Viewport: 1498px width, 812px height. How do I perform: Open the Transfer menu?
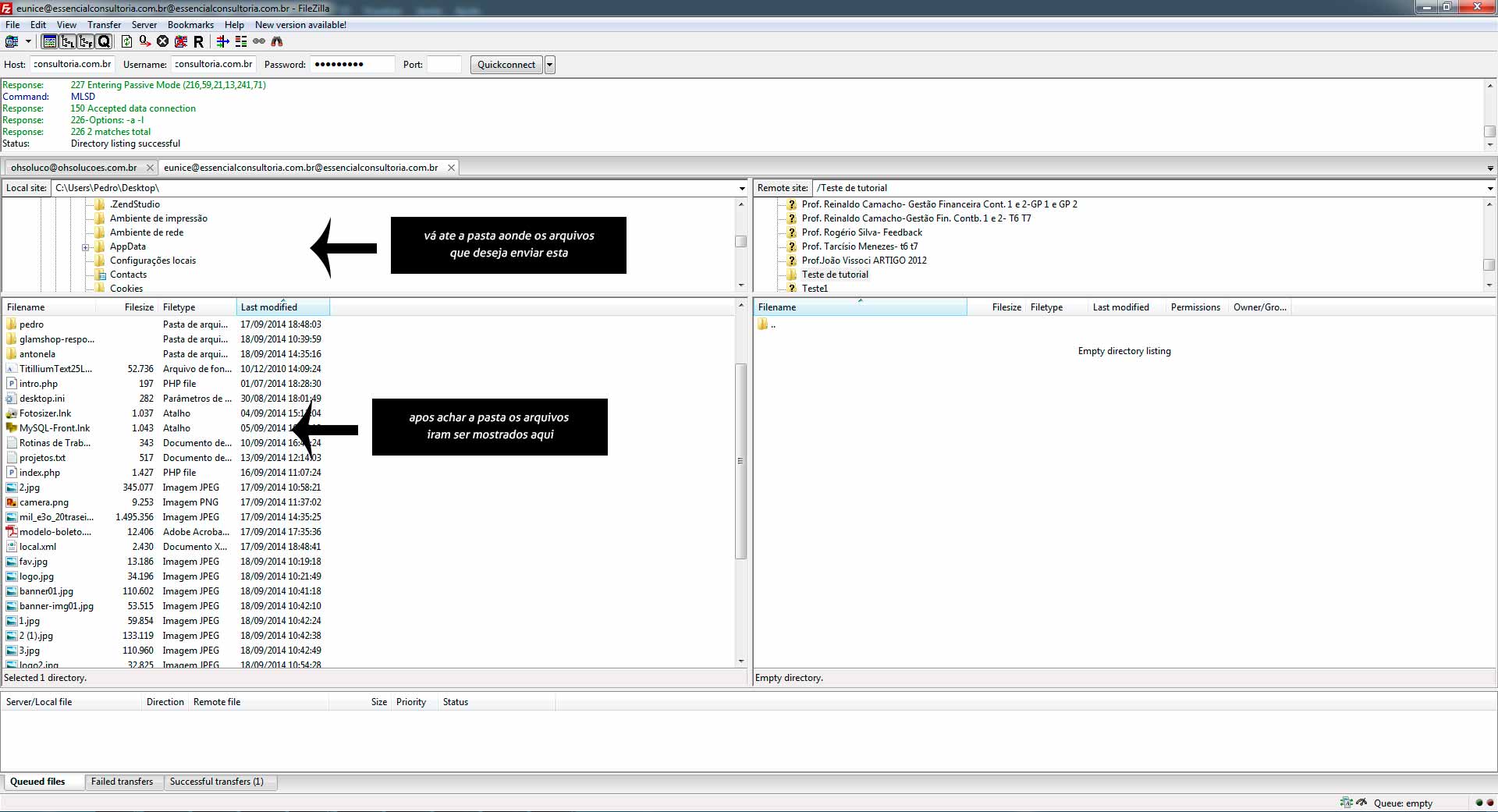[x=104, y=25]
